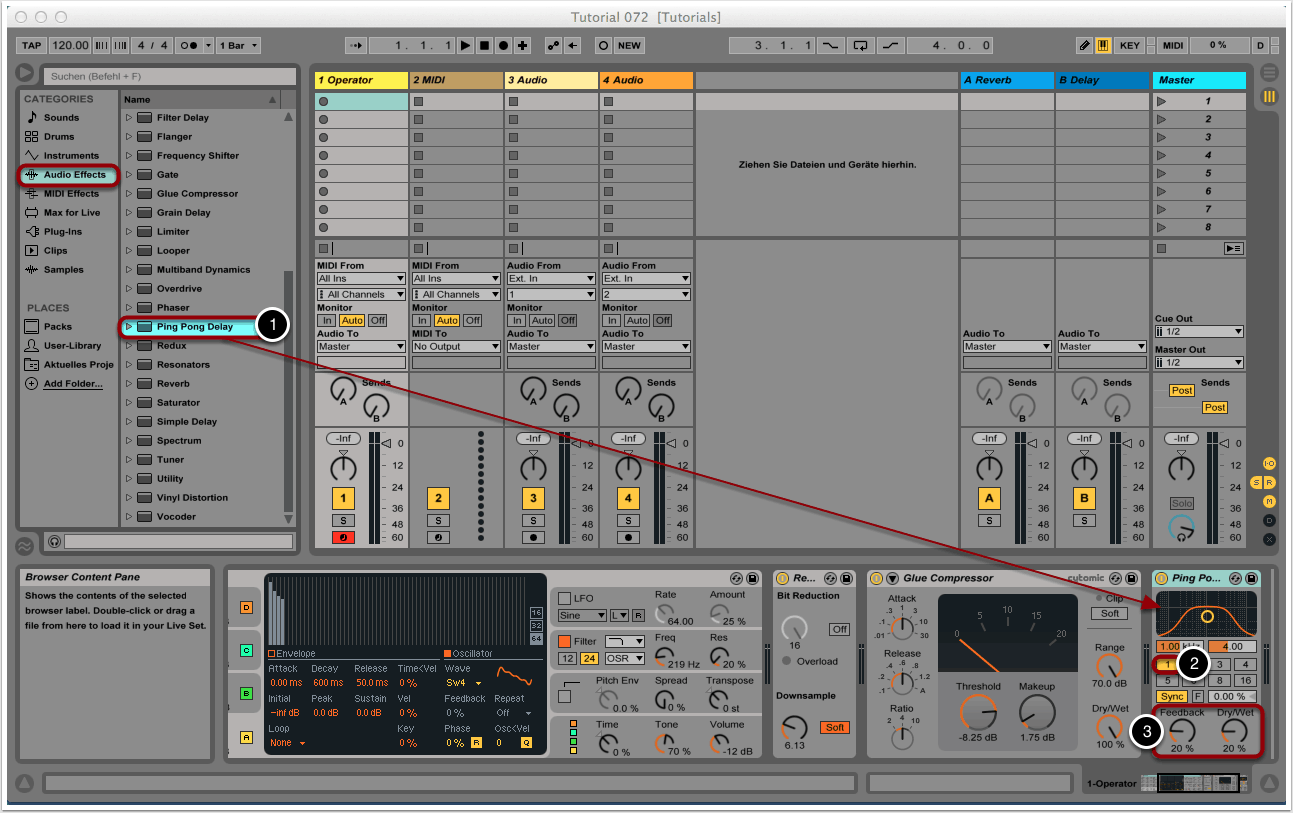Click the Ping Pong Delay hot-swap icon
This screenshot has height=813, width=1293.
pos(1236,578)
